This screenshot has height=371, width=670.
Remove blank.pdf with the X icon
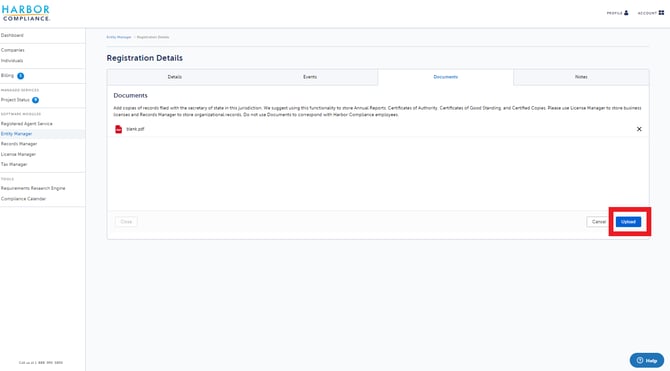tap(639, 129)
